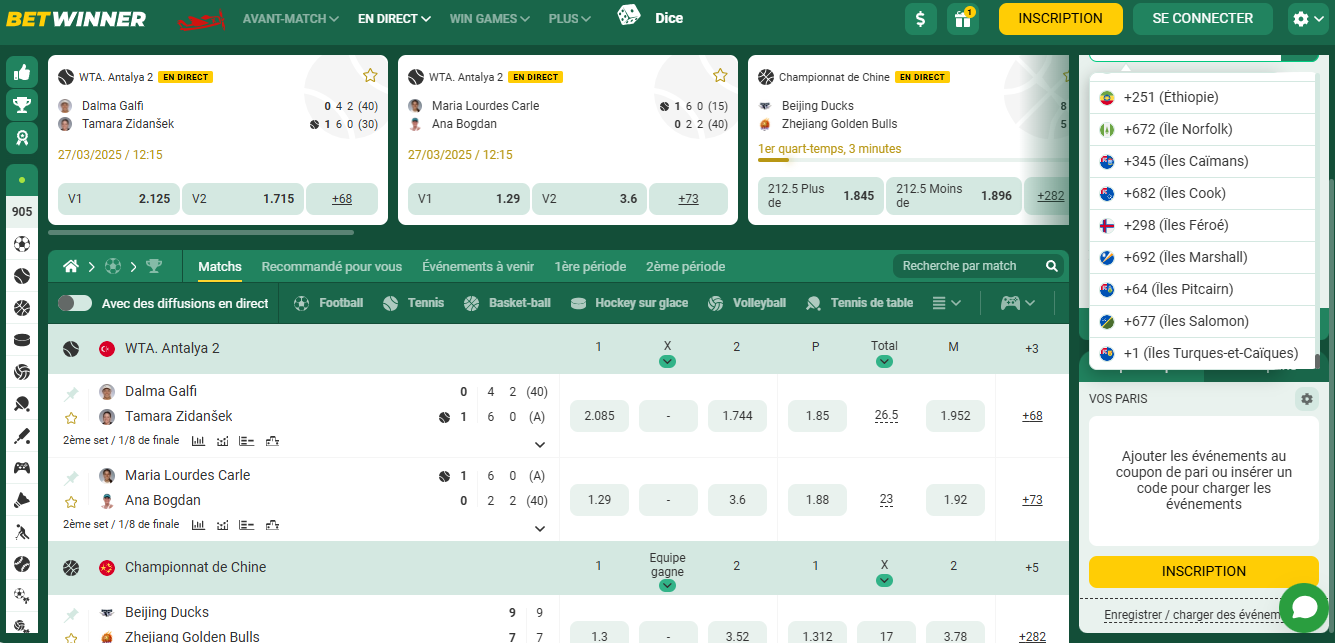Screen dimensions: 1335x643
Task: Bet on V1 2.125 for Dalma Galfi
Action: coord(119,199)
